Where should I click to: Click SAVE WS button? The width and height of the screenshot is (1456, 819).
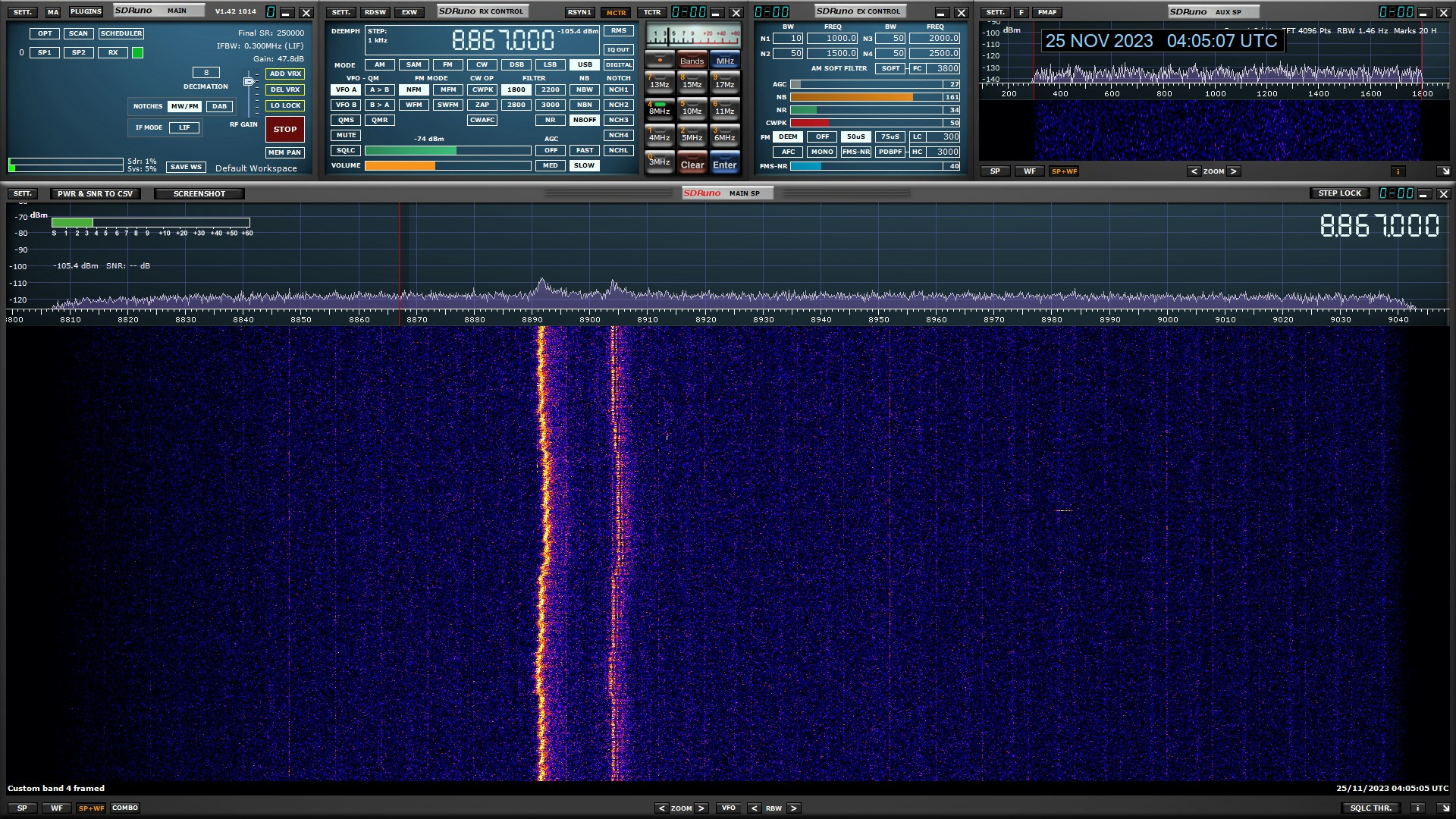point(186,167)
